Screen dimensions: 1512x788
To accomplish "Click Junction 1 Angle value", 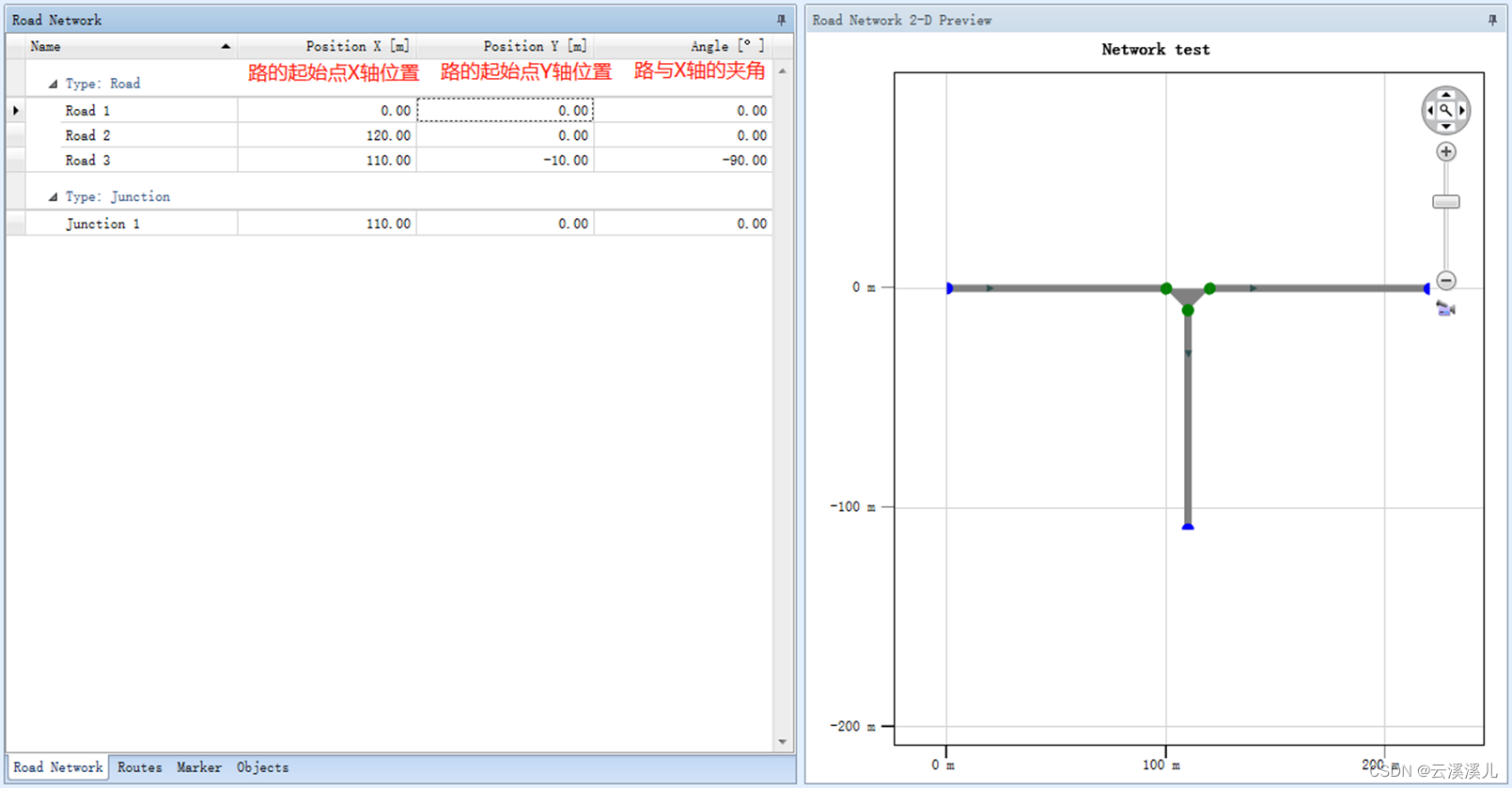I will pos(683,224).
